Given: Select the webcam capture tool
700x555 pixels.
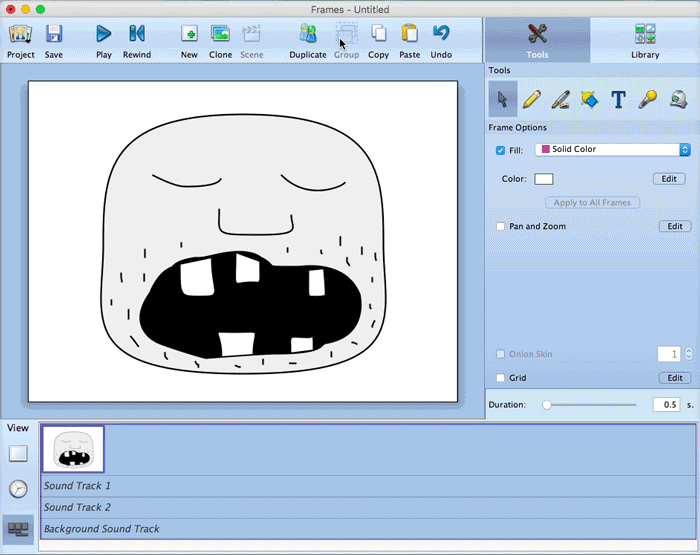Looking at the screenshot, I should coord(679,99).
